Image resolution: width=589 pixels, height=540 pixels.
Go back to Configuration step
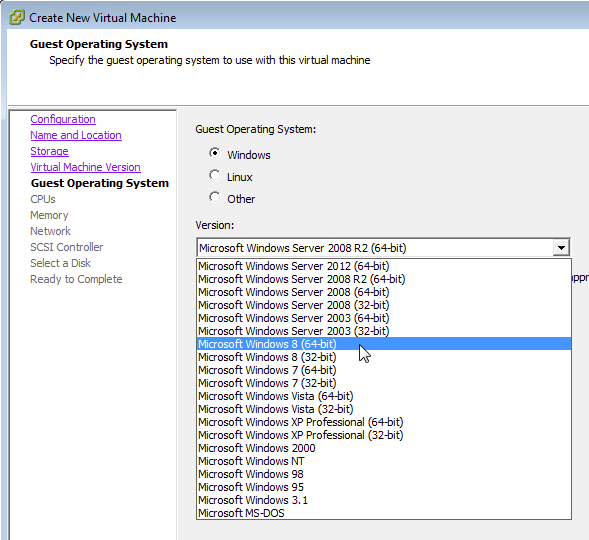tap(63, 119)
